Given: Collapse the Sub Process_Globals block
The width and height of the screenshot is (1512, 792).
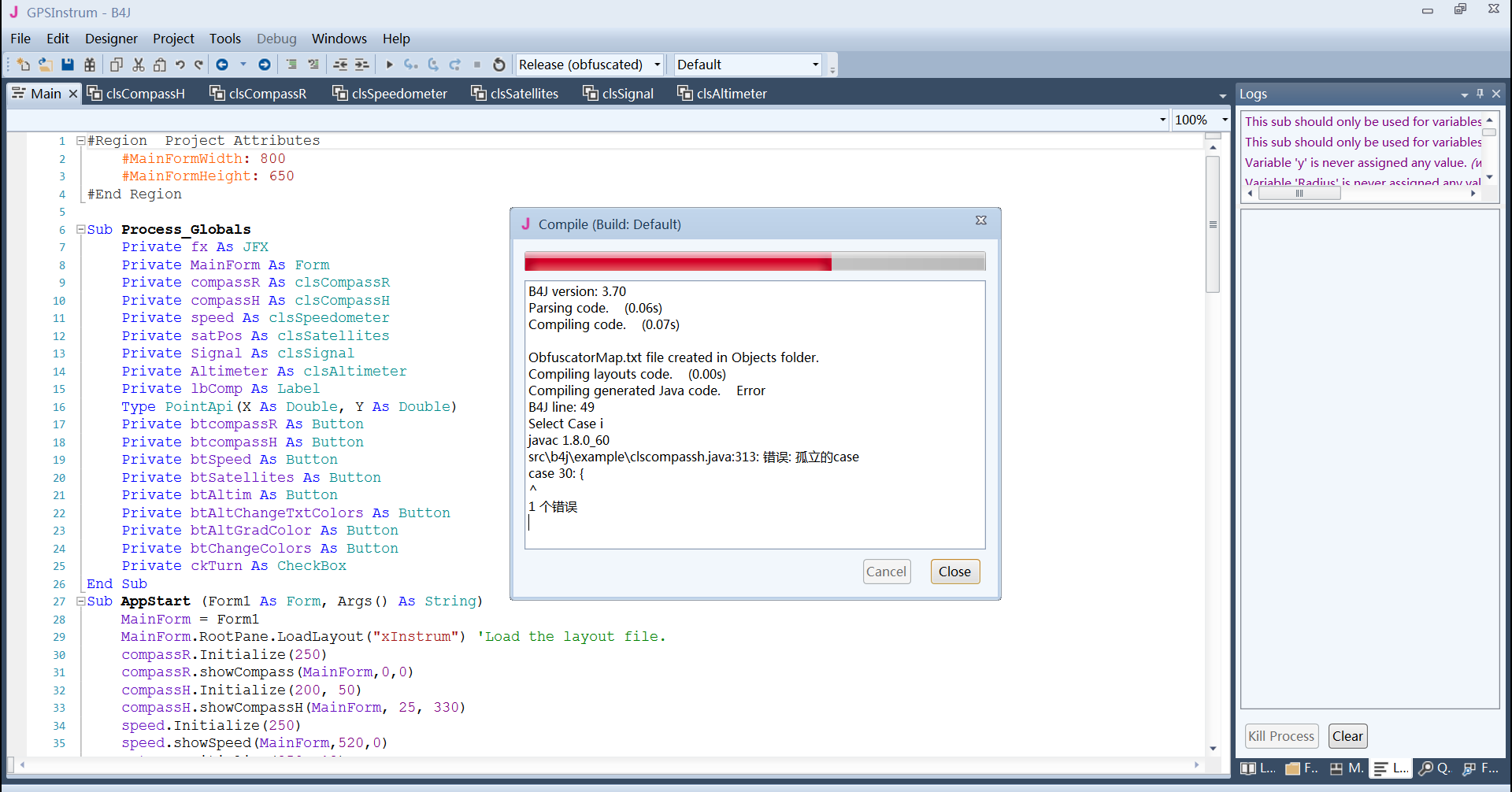Looking at the screenshot, I should [x=80, y=230].
